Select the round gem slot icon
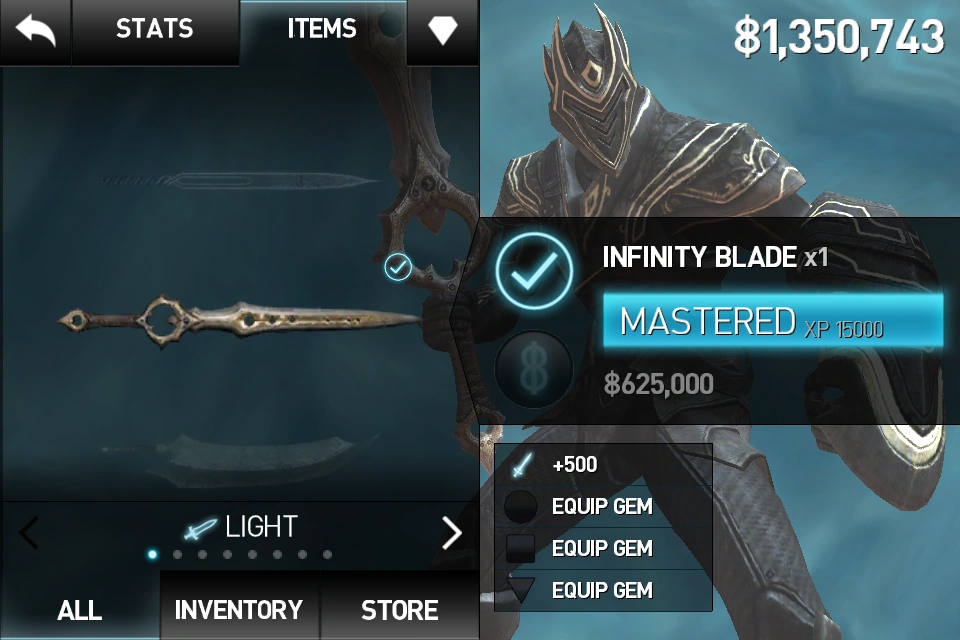This screenshot has height=640, width=960. (x=520, y=506)
